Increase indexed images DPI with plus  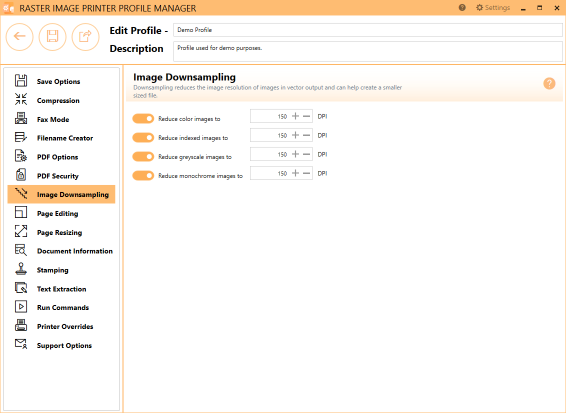pyautogui.click(x=295, y=135)
